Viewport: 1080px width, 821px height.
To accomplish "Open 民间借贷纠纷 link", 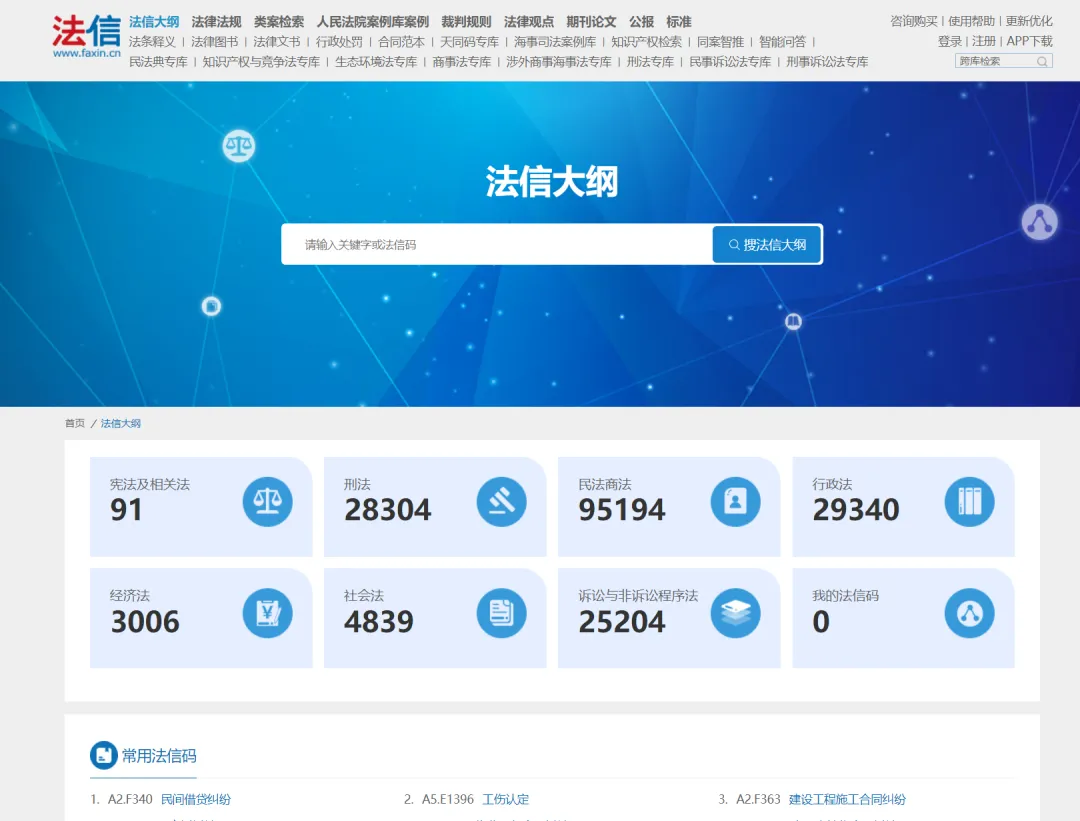I will point(196,799).
